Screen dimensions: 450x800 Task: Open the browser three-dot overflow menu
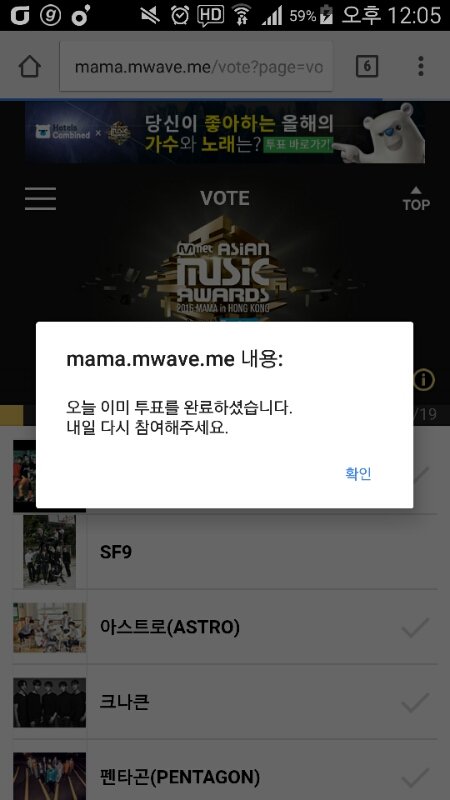420,66
